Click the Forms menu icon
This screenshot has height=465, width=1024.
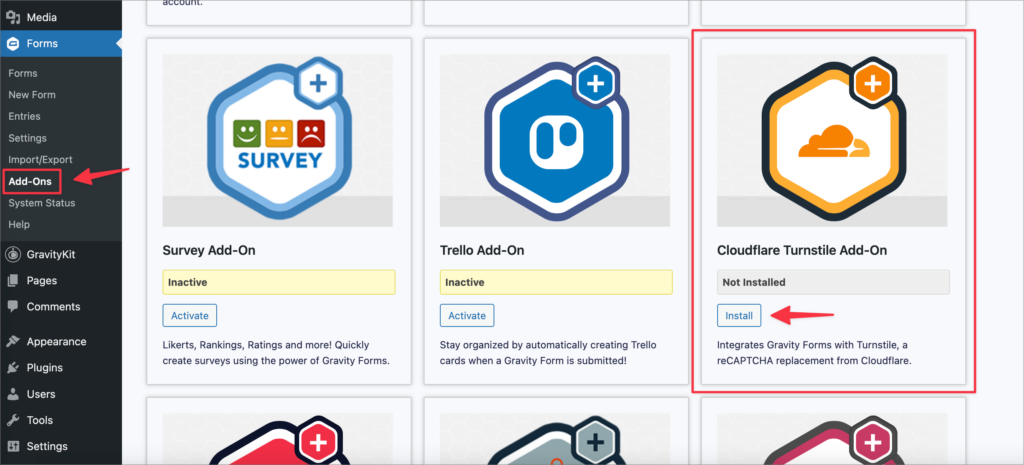tap(13, 44)
